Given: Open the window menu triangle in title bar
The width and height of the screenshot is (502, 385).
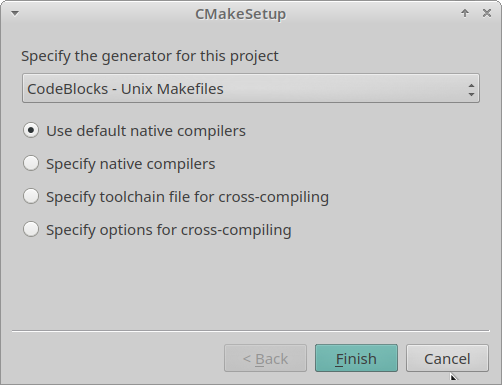Looking at the screenshot, I should (x=15, y=13).
